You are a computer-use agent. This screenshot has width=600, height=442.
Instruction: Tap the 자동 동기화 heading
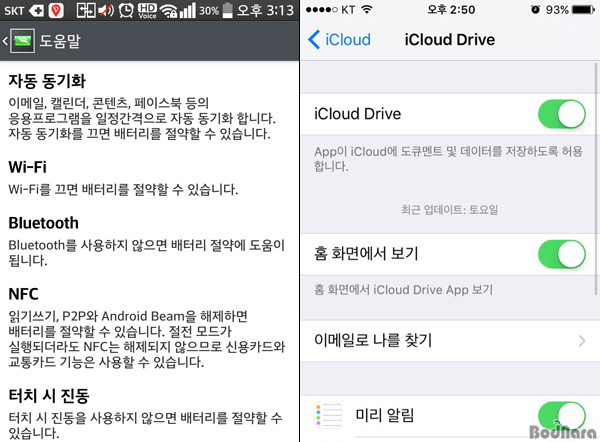(47, 81)
